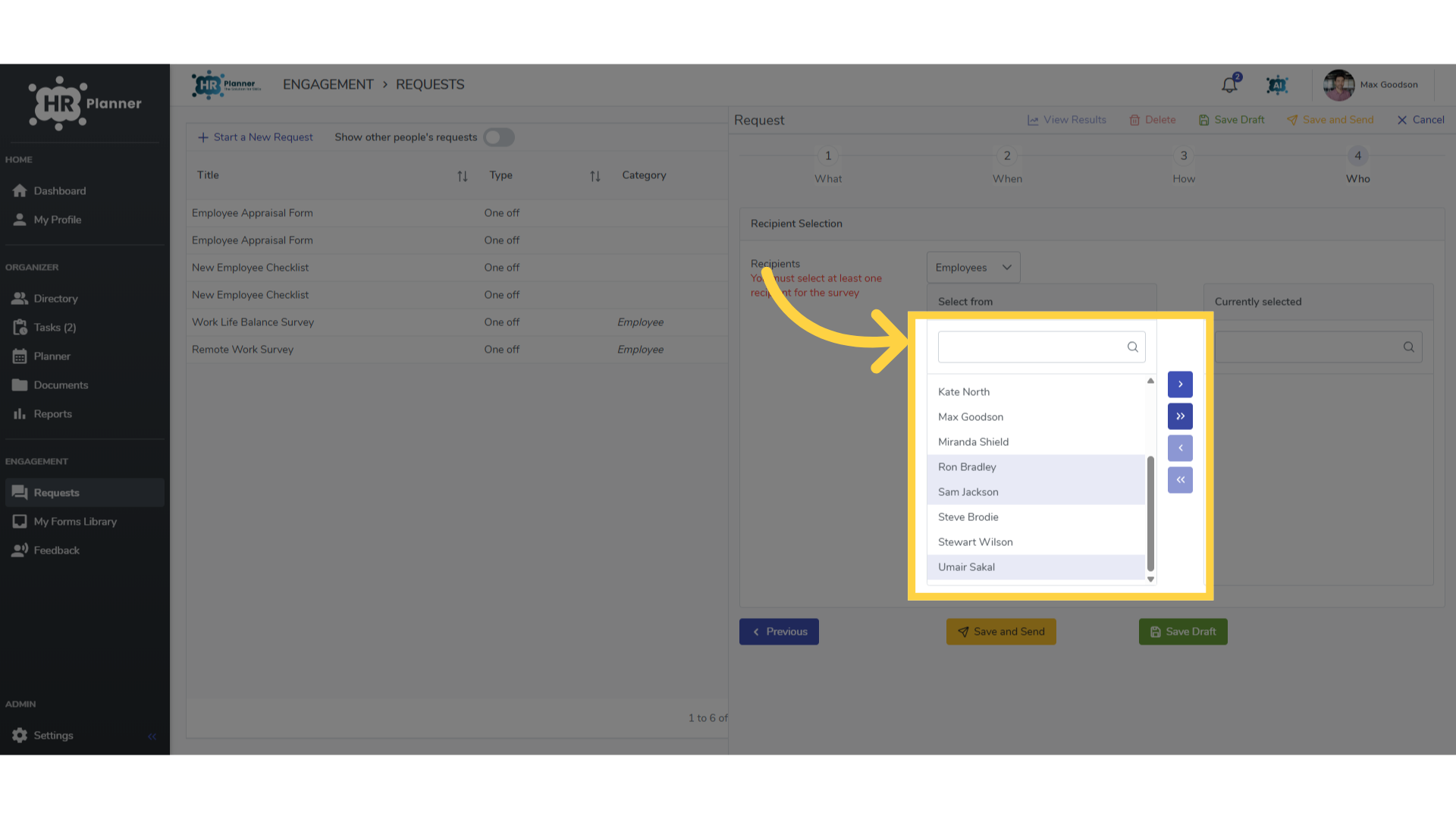Open Remote Work Survey request row
Viewport: 1456px width, 819px height.
tap(457, 350)
